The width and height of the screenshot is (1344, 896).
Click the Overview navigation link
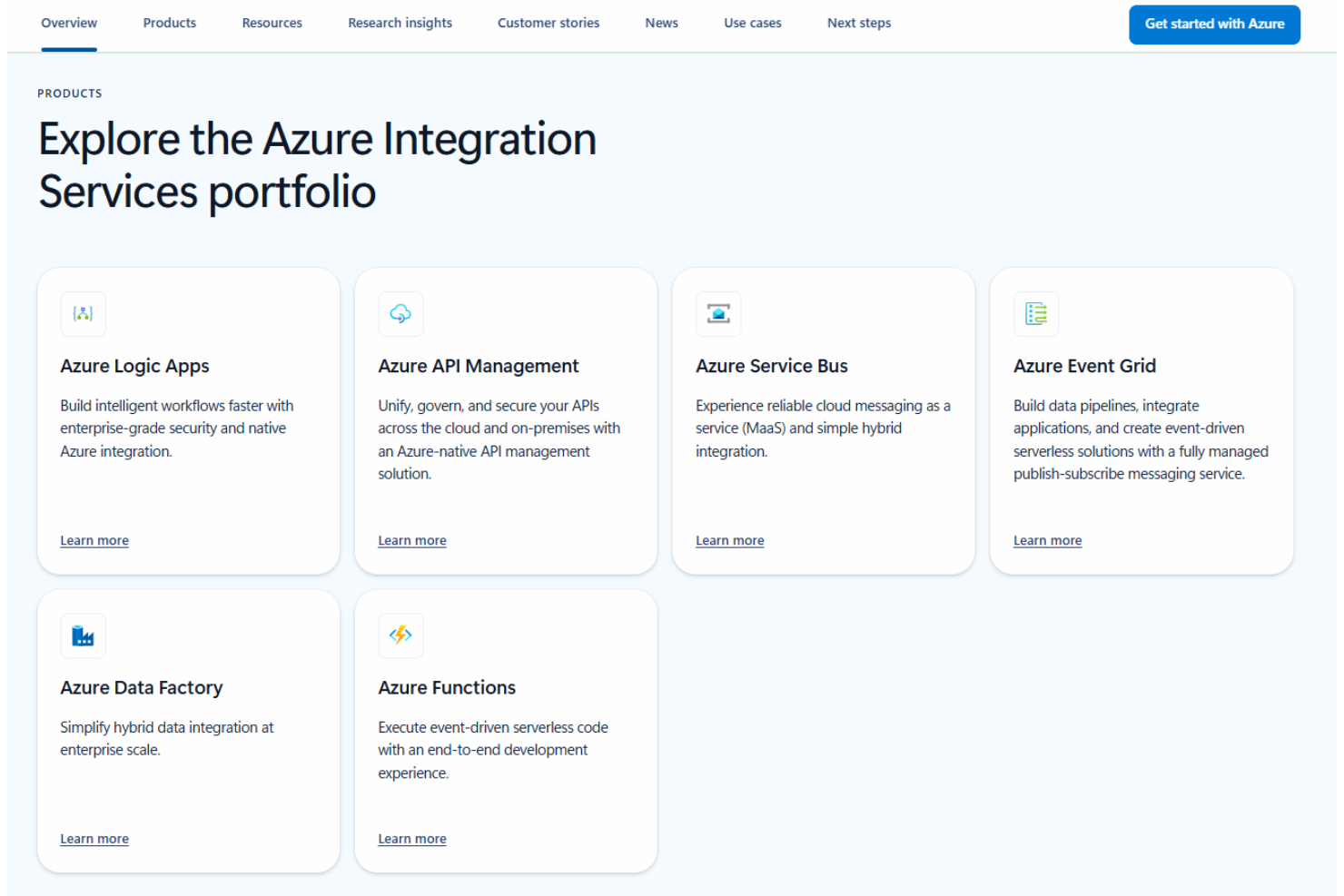[69, 23]
